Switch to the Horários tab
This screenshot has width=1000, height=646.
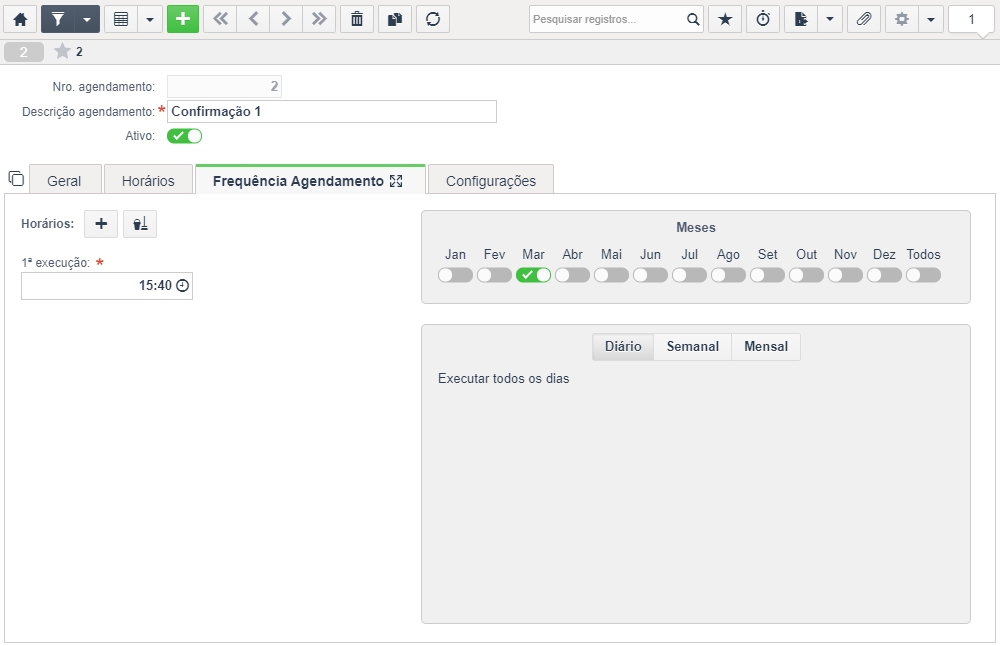pyautogui.click(x=148, y=181)
